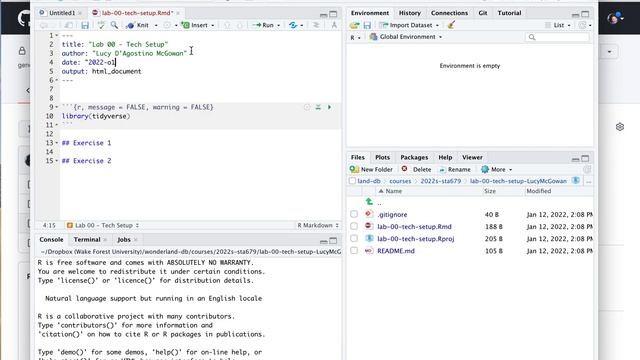Open the README.md file link
The width and height of the screenshot is (640, 360).
(396, 251)
